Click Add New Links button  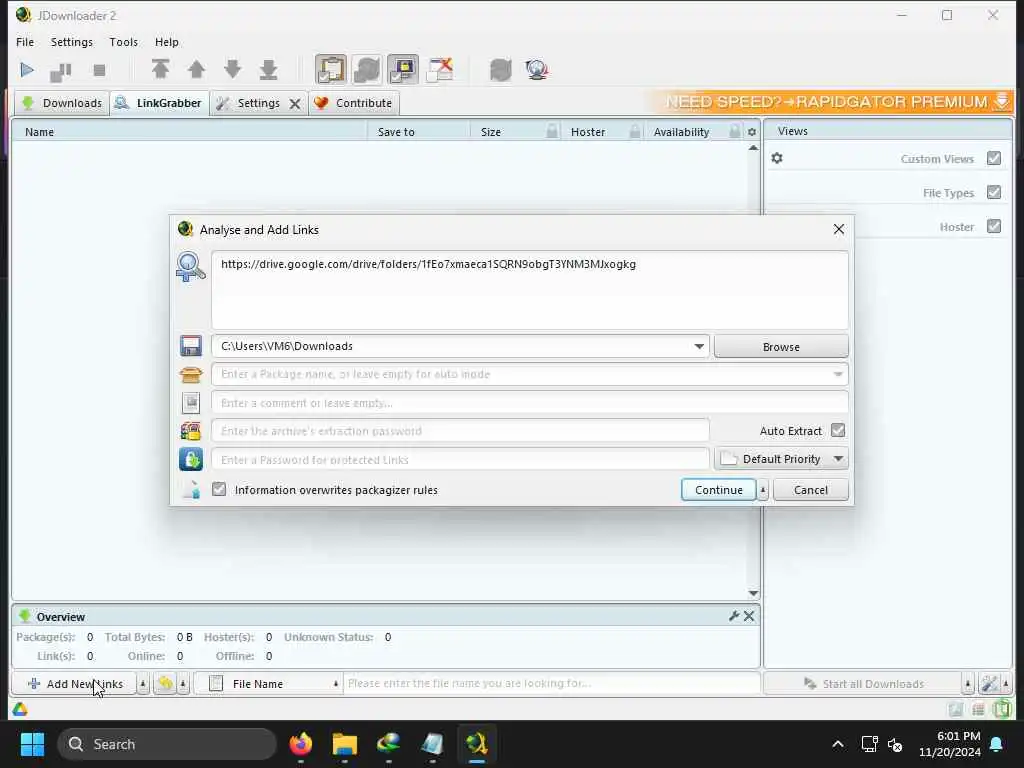(74, 684)
